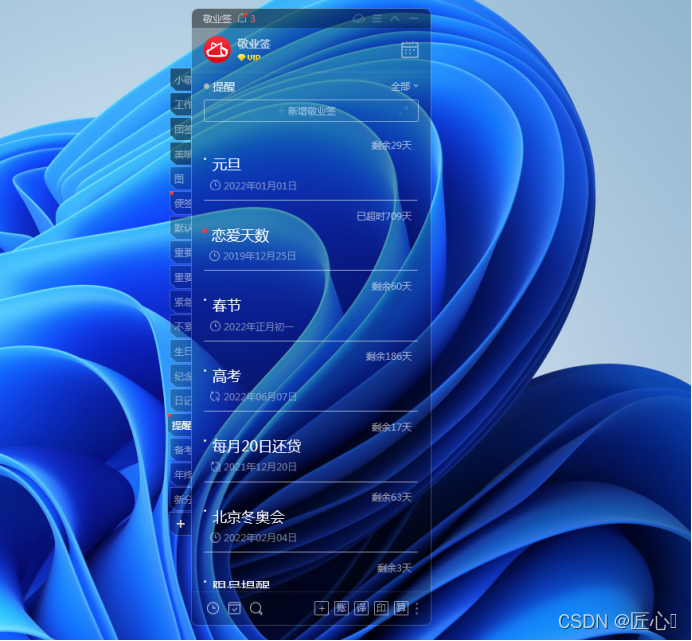This screenshot has height=641, width=692.
Task: Click the 剩余29天 countdown label
Action: pos(391,145)
